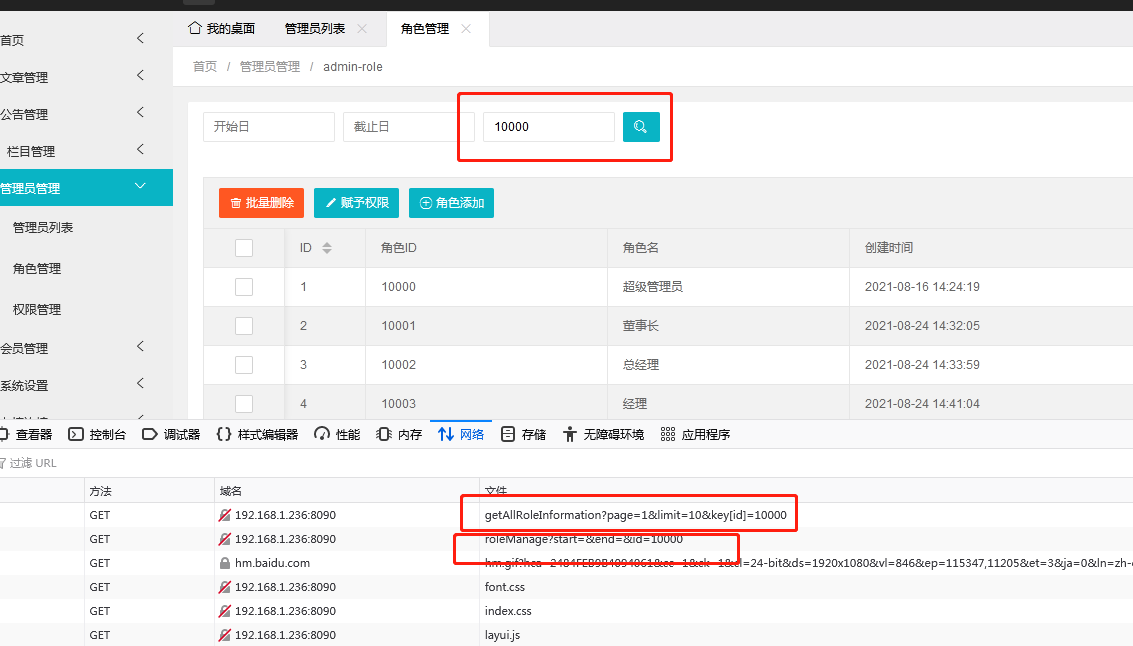Expand the 系统设置 section

85,384
